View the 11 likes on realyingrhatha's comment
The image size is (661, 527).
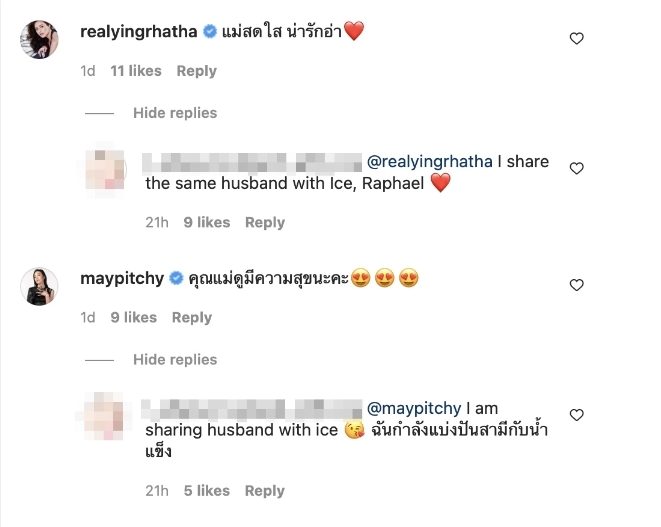pyautogui.click(x=136, y=71)
